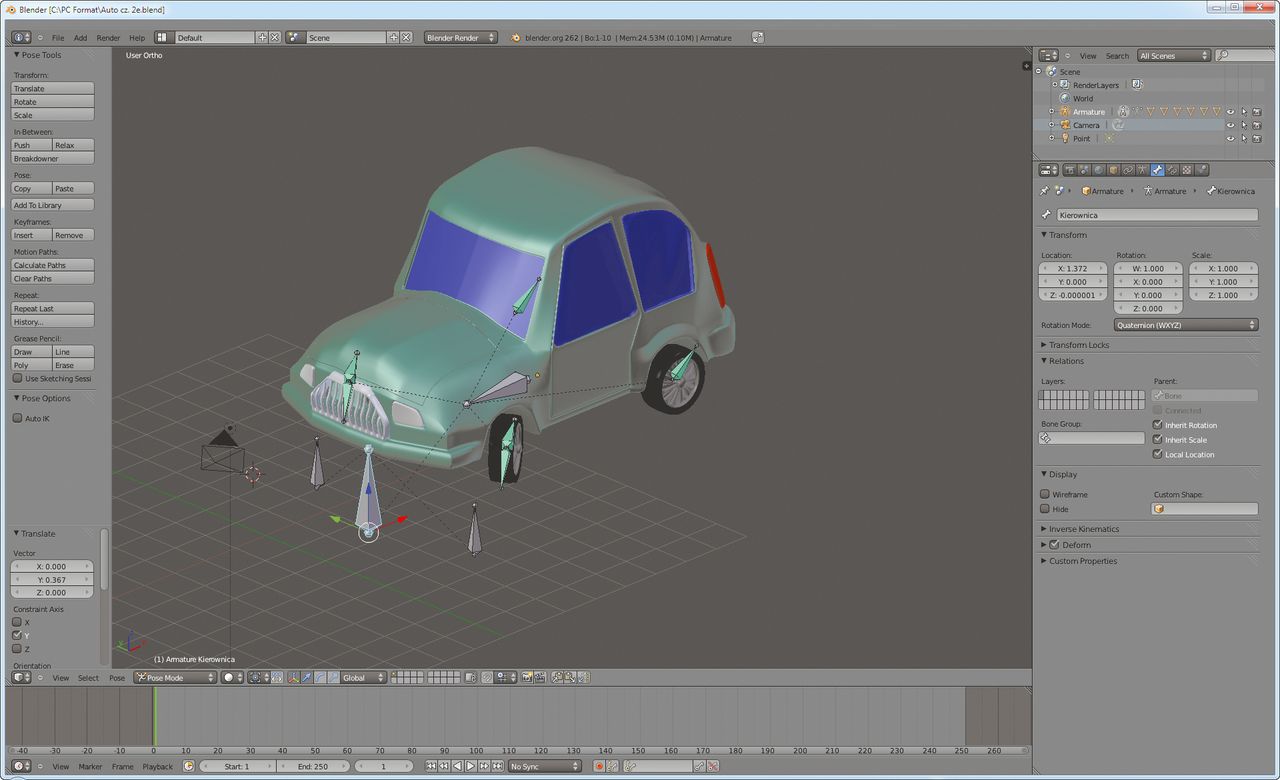This screenshot has width=1280, height=780.
Task: Expand Custom Properties panel
Action: click(1083, 561)
